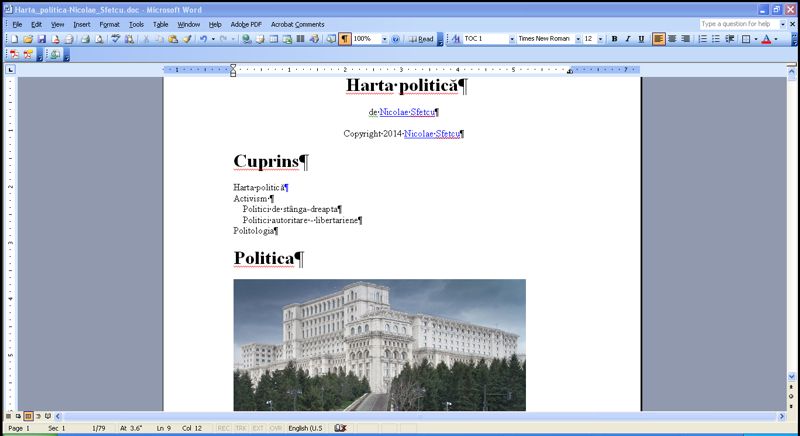Click the Columns icon
Screen dimensions: 800x436
[301, 39]
